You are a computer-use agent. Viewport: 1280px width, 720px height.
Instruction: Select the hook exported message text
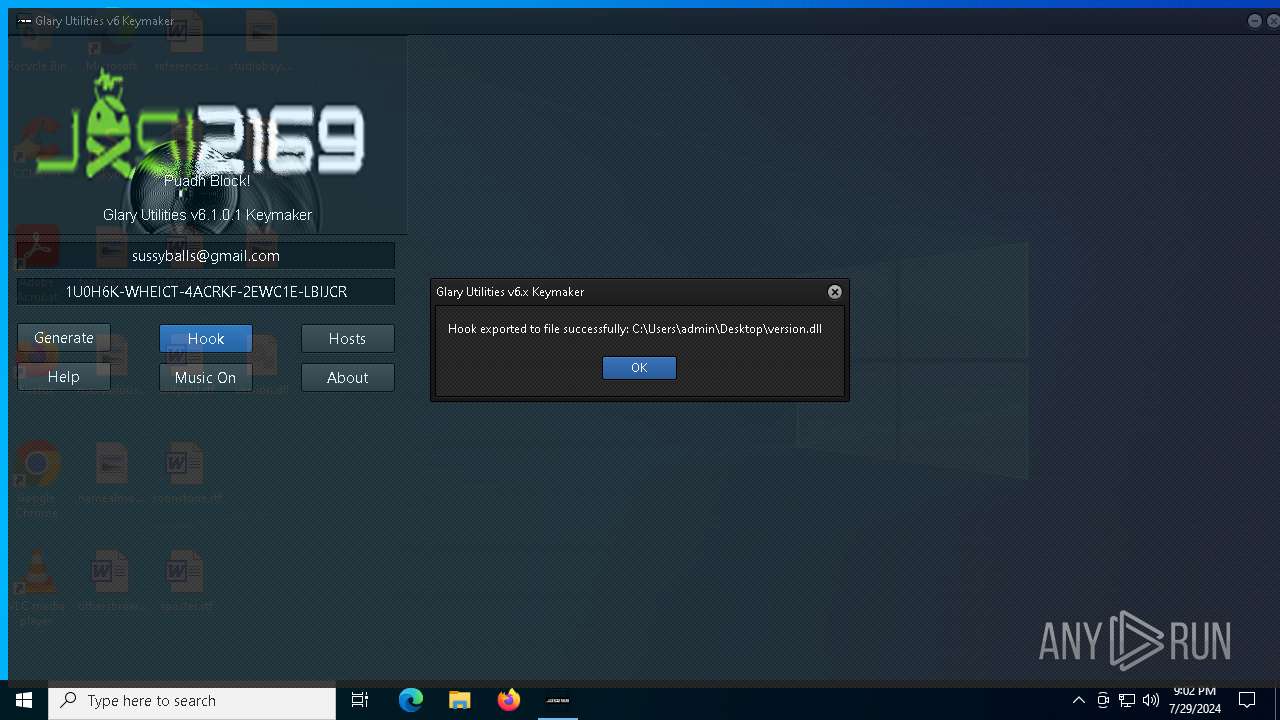pyautogui.click(x=635, y=329)
